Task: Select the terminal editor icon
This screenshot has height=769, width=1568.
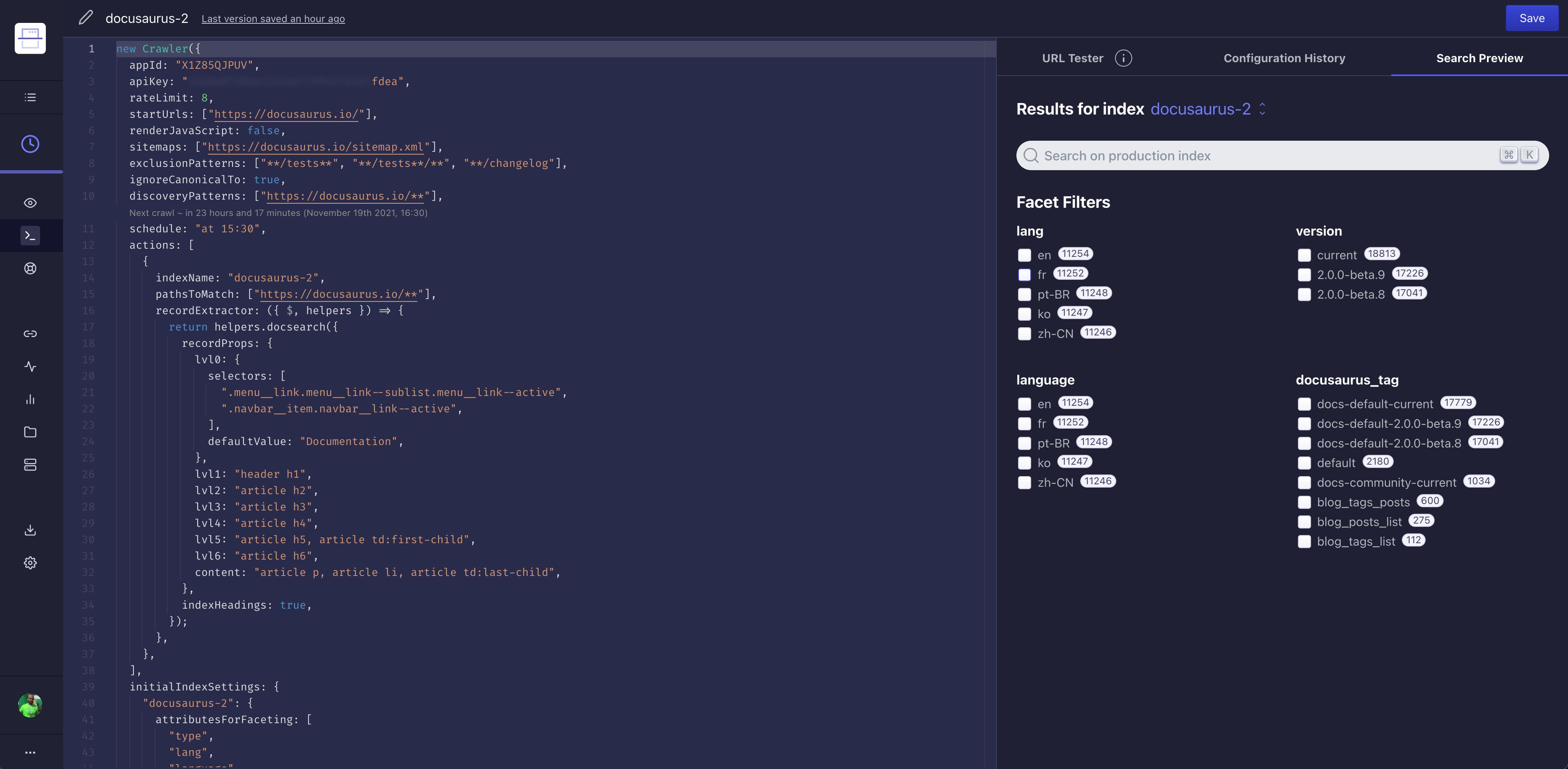Action: 30,236
